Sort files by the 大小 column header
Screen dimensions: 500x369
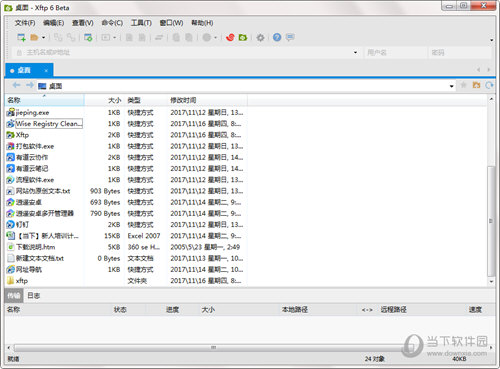click(x=104, y=100)
